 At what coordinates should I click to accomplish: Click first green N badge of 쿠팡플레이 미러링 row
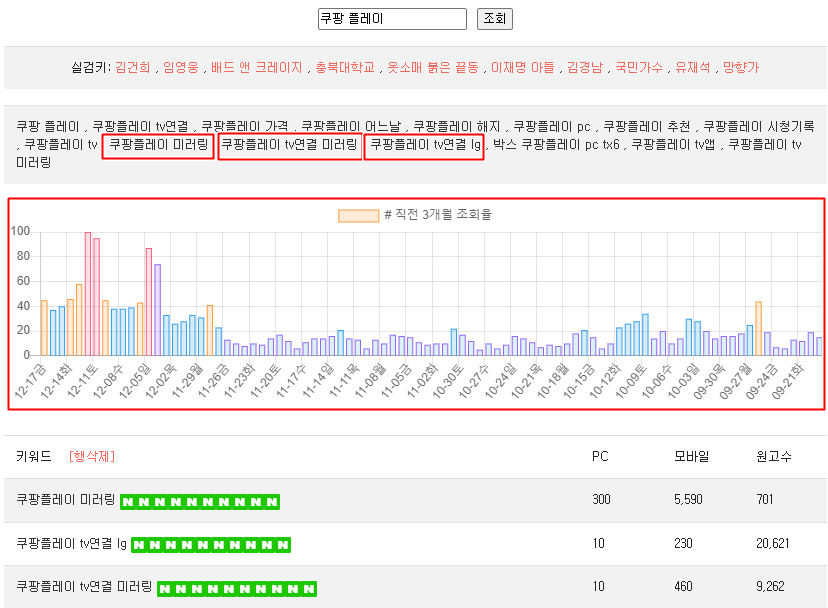point(128,502)
